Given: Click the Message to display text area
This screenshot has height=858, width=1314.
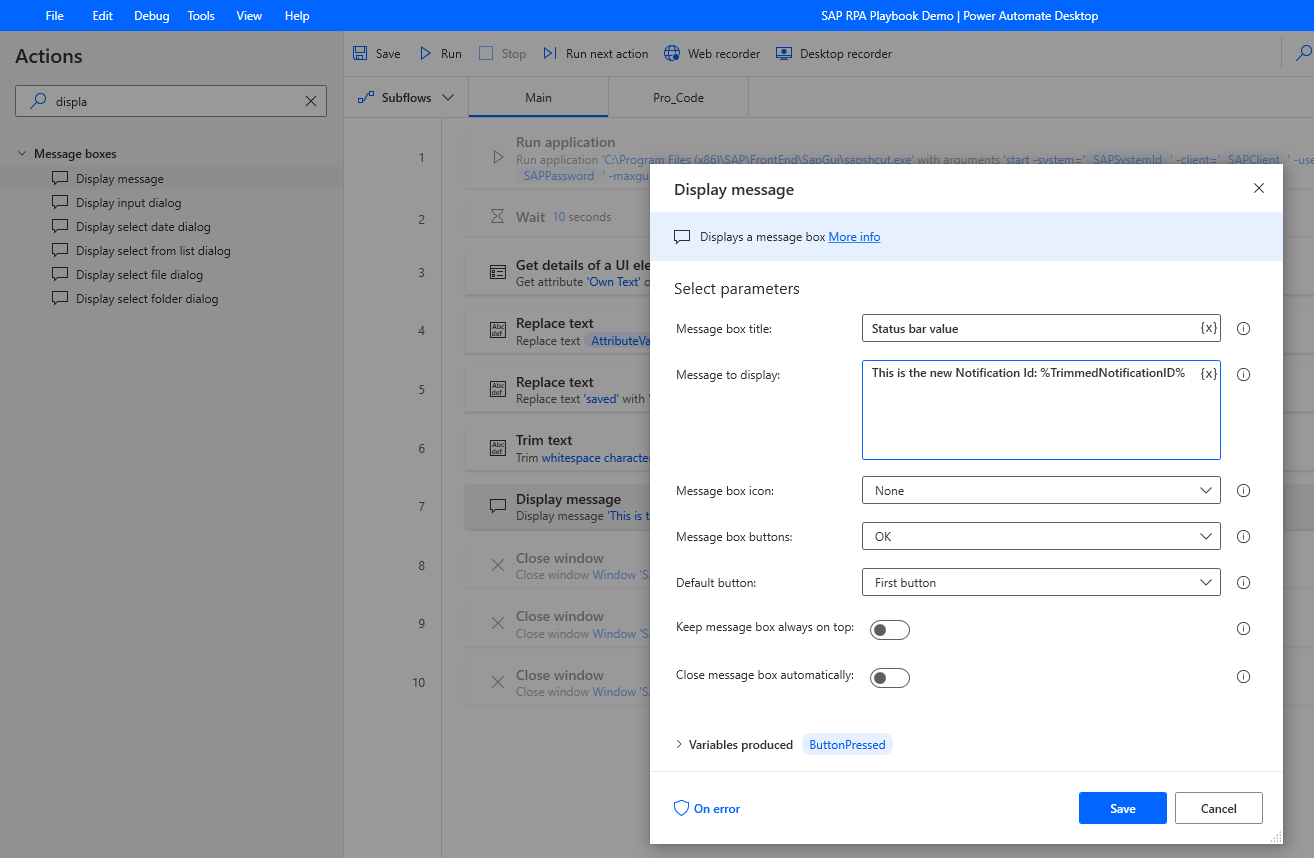Looking at the screenshot, I should (x=1041, y=410).
